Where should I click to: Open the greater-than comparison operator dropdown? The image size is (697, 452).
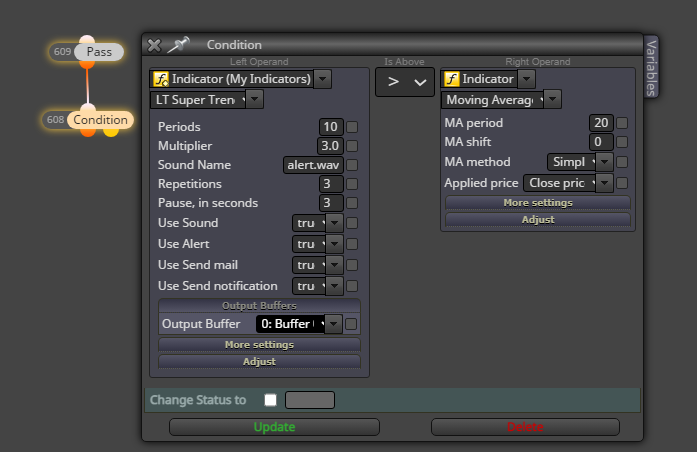tap(405, 82)
